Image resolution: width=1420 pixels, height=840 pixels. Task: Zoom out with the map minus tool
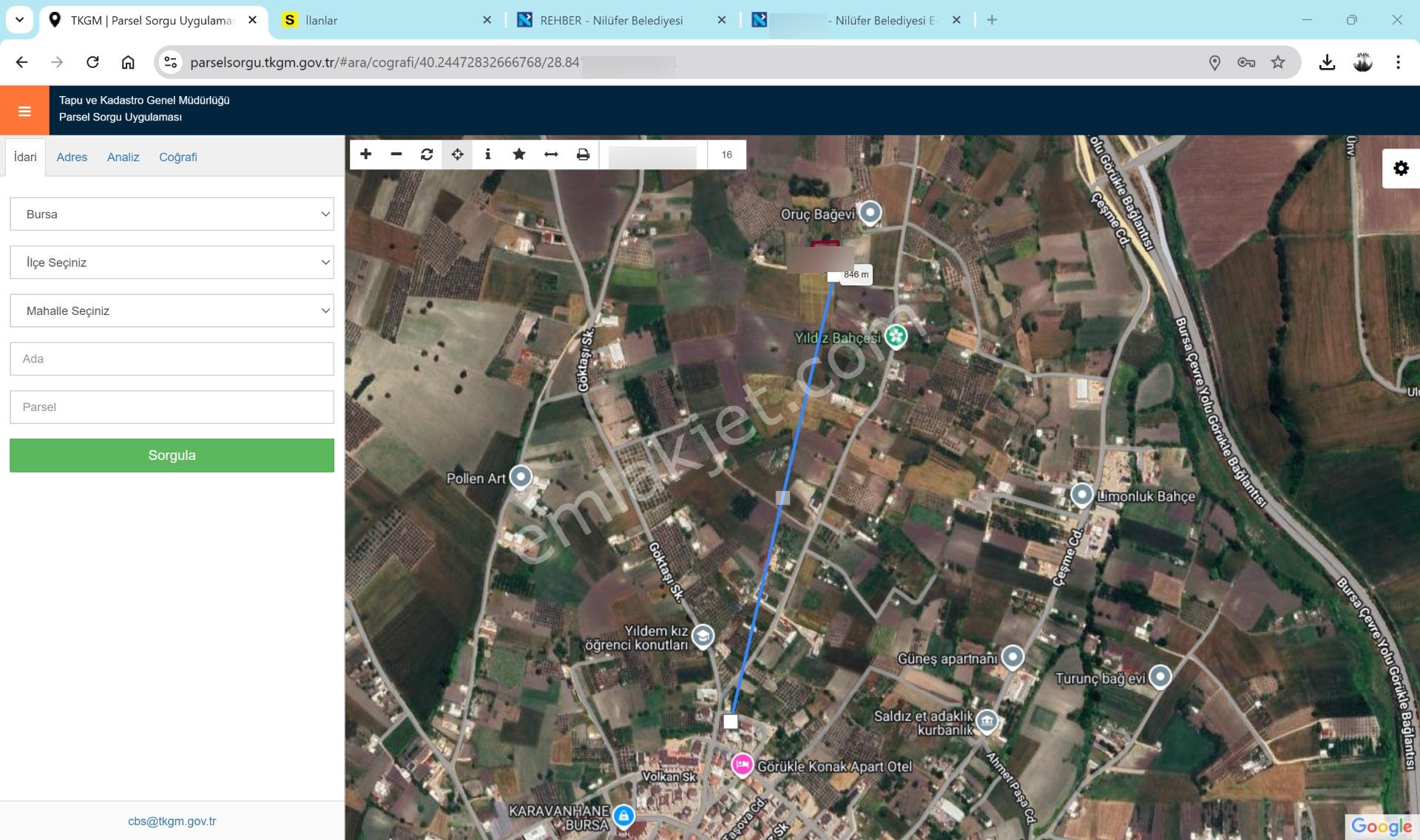[x=396, y=154]
